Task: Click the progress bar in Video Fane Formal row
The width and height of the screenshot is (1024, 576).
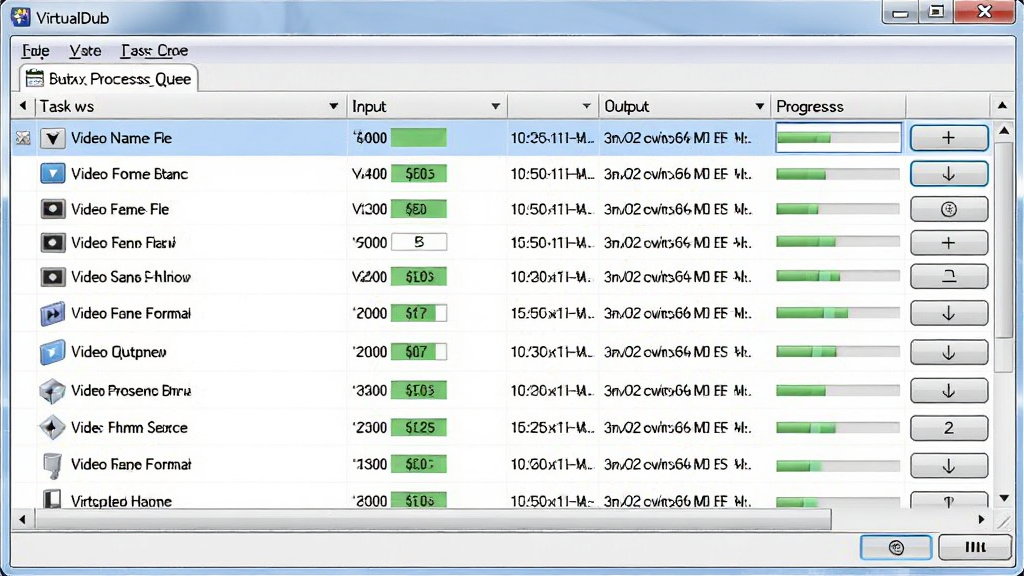Action: [x=838, y=313]
